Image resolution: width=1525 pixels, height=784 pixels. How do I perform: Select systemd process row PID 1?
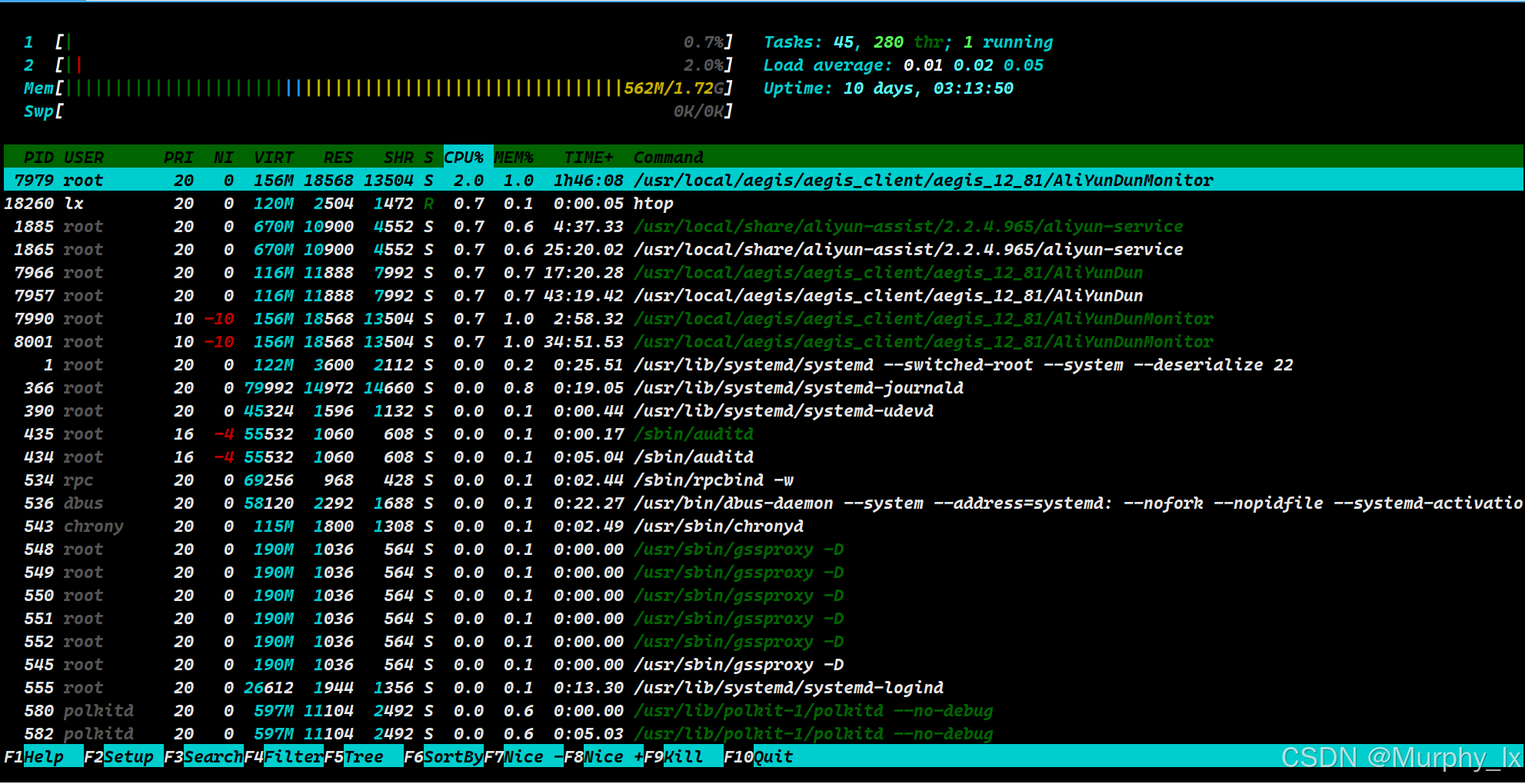(x=763, y=364)
